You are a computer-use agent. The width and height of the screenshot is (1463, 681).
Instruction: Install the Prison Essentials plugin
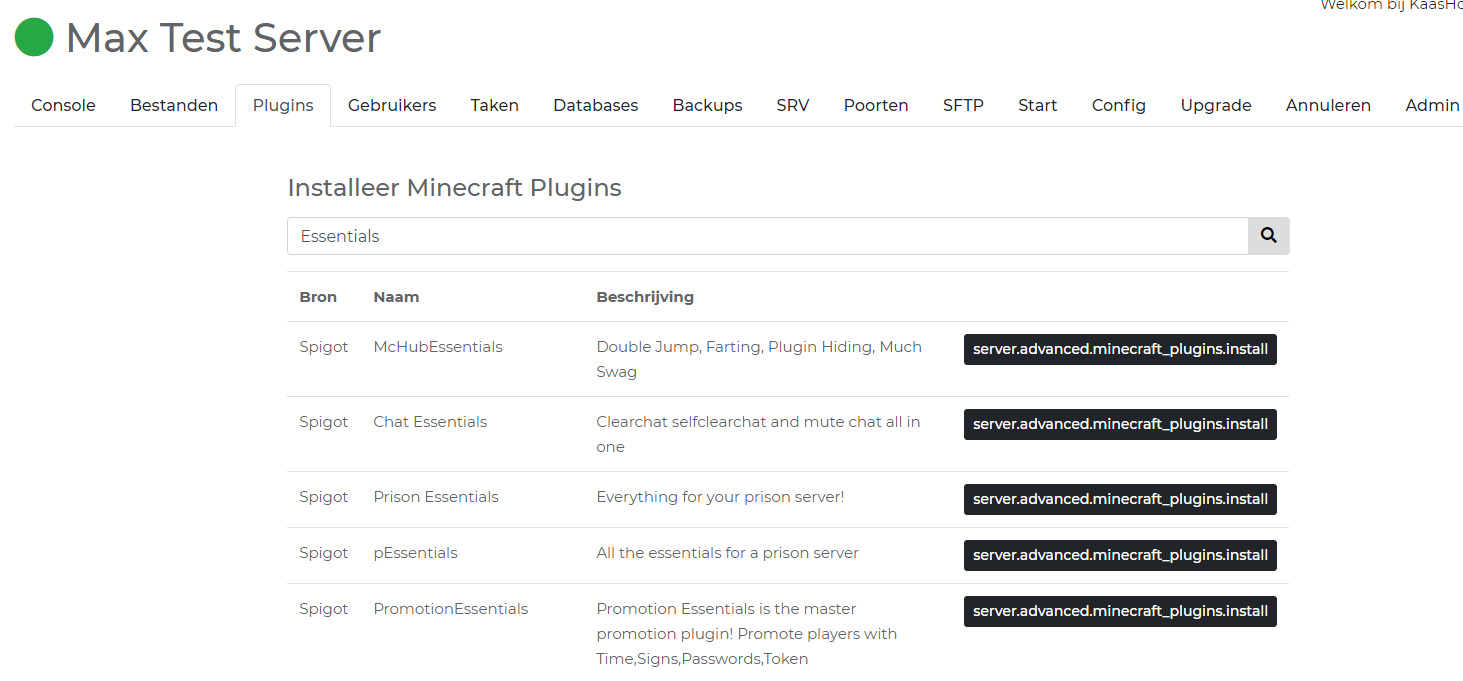coord(1120,499)
